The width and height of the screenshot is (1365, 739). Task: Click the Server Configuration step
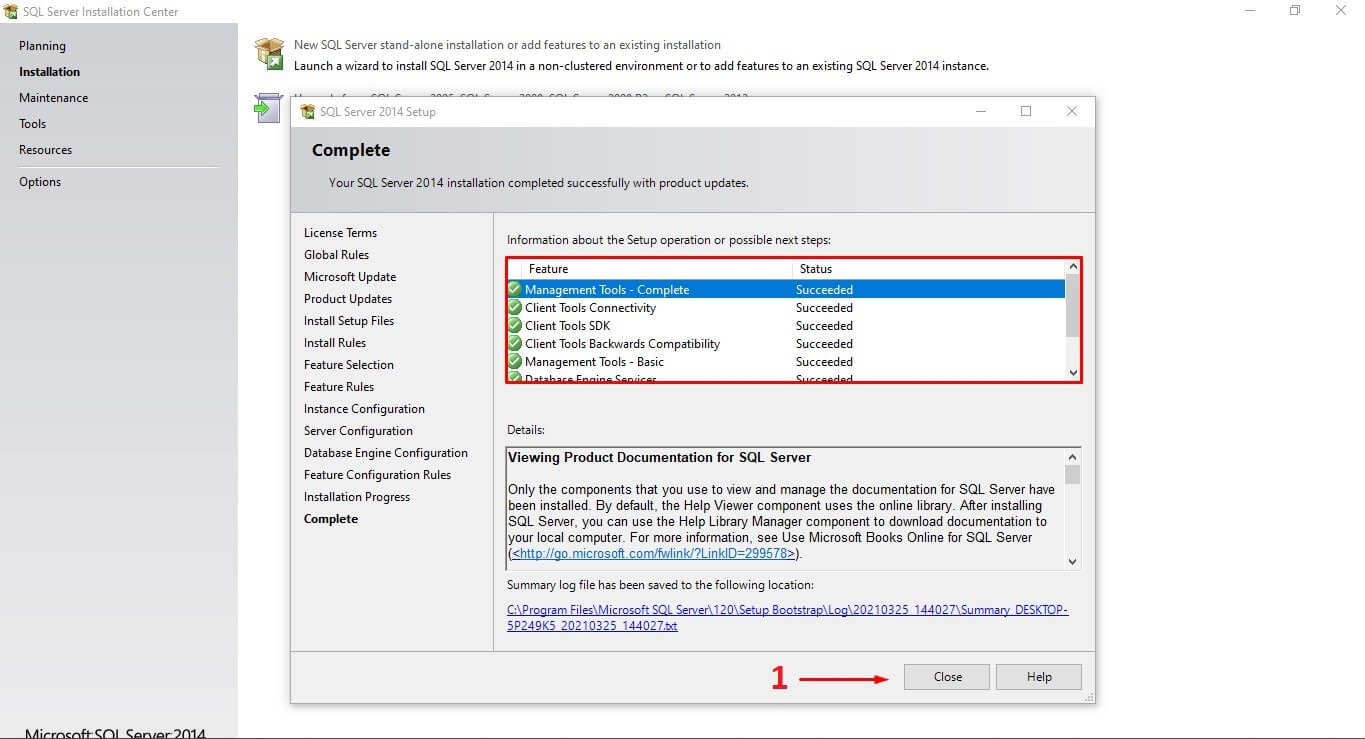358,431
